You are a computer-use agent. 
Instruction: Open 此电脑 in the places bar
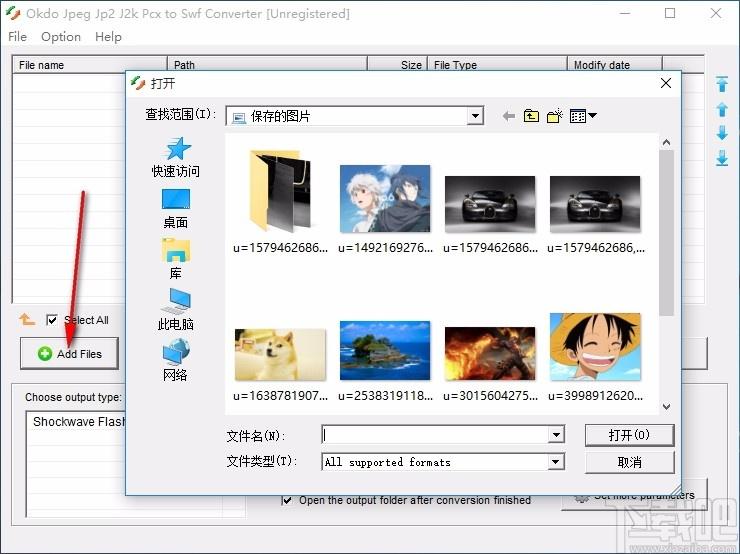pyautogui.click(x=176, y=310)
